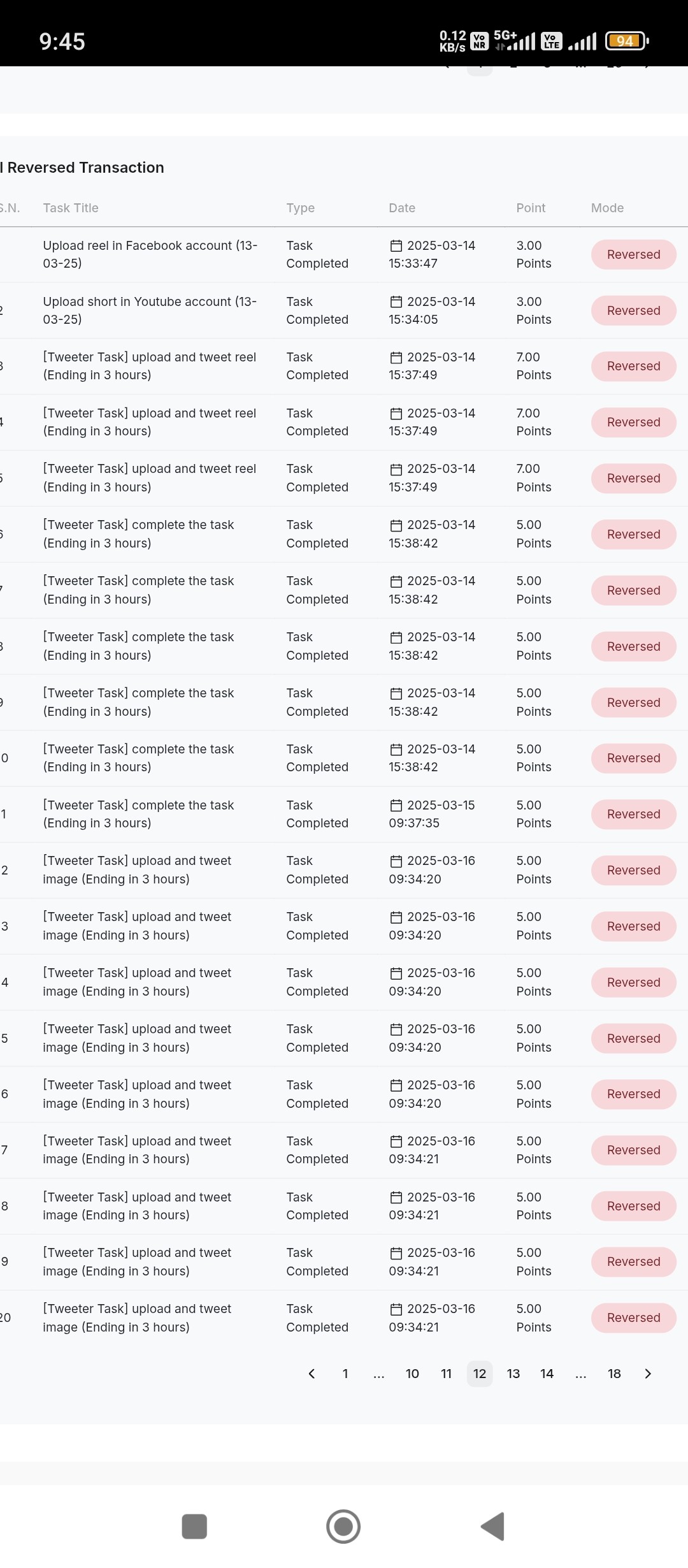Sort by the Point column header
This screenshot has height=1568, width=688.
[531, 208]
